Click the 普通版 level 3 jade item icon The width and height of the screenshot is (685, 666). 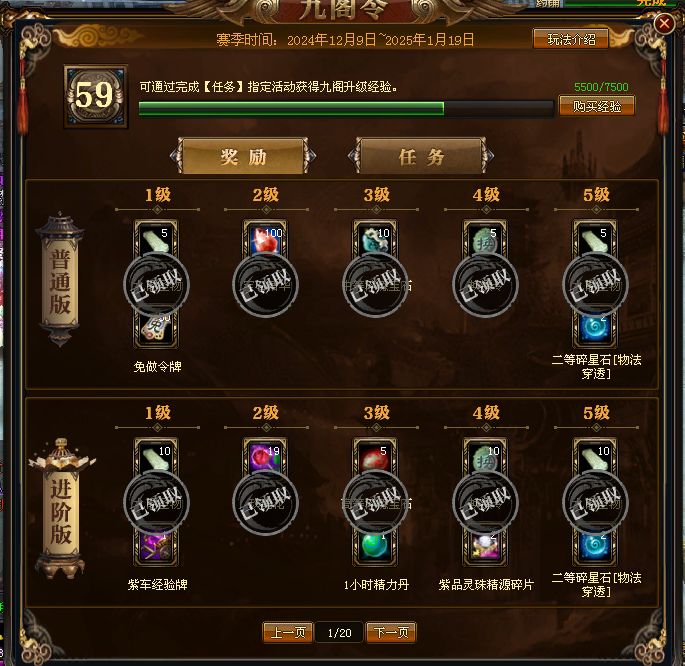[375, 238]
